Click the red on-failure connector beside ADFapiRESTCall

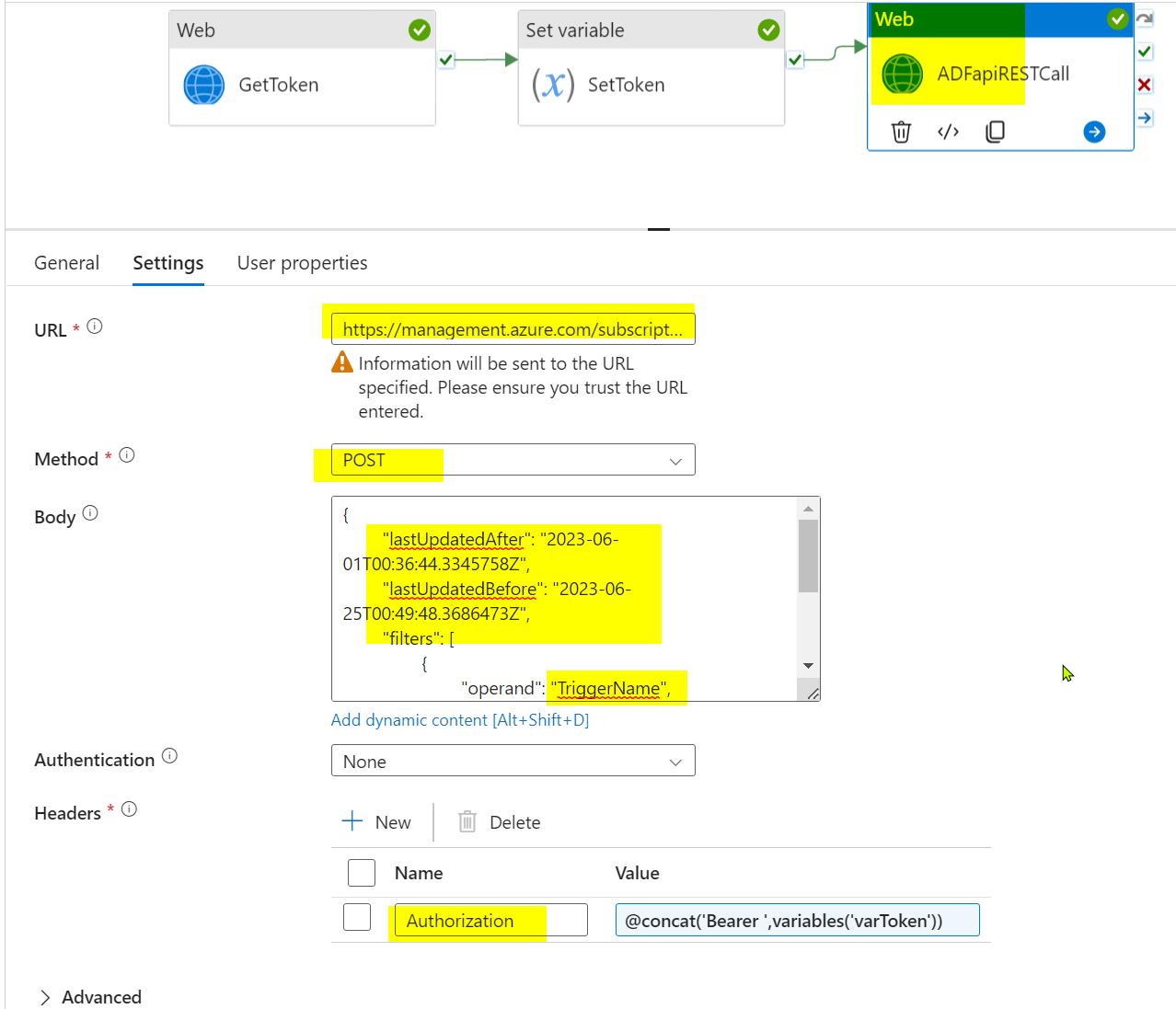1145,85
